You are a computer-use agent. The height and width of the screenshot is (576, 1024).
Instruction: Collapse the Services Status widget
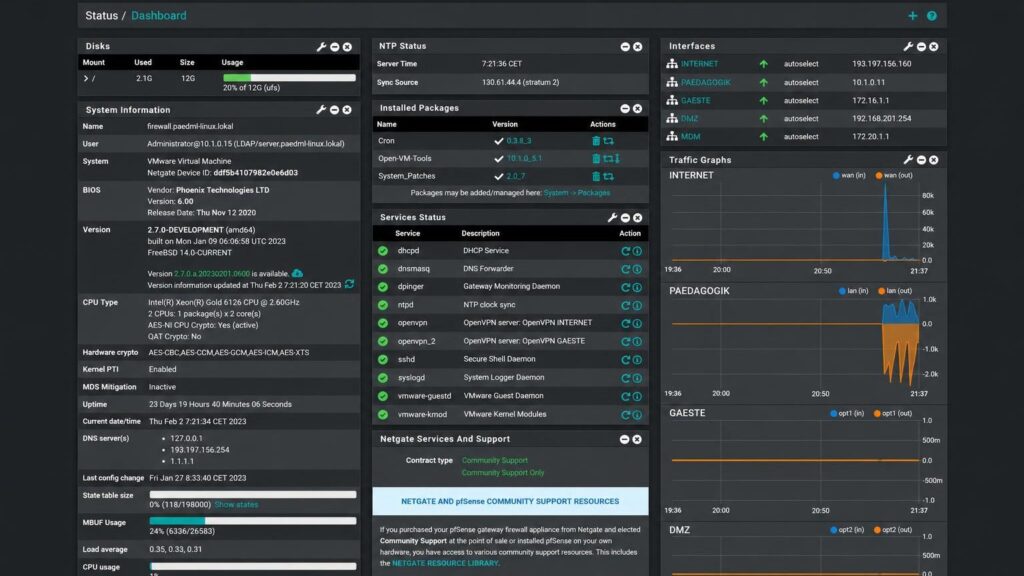[626, 217]
